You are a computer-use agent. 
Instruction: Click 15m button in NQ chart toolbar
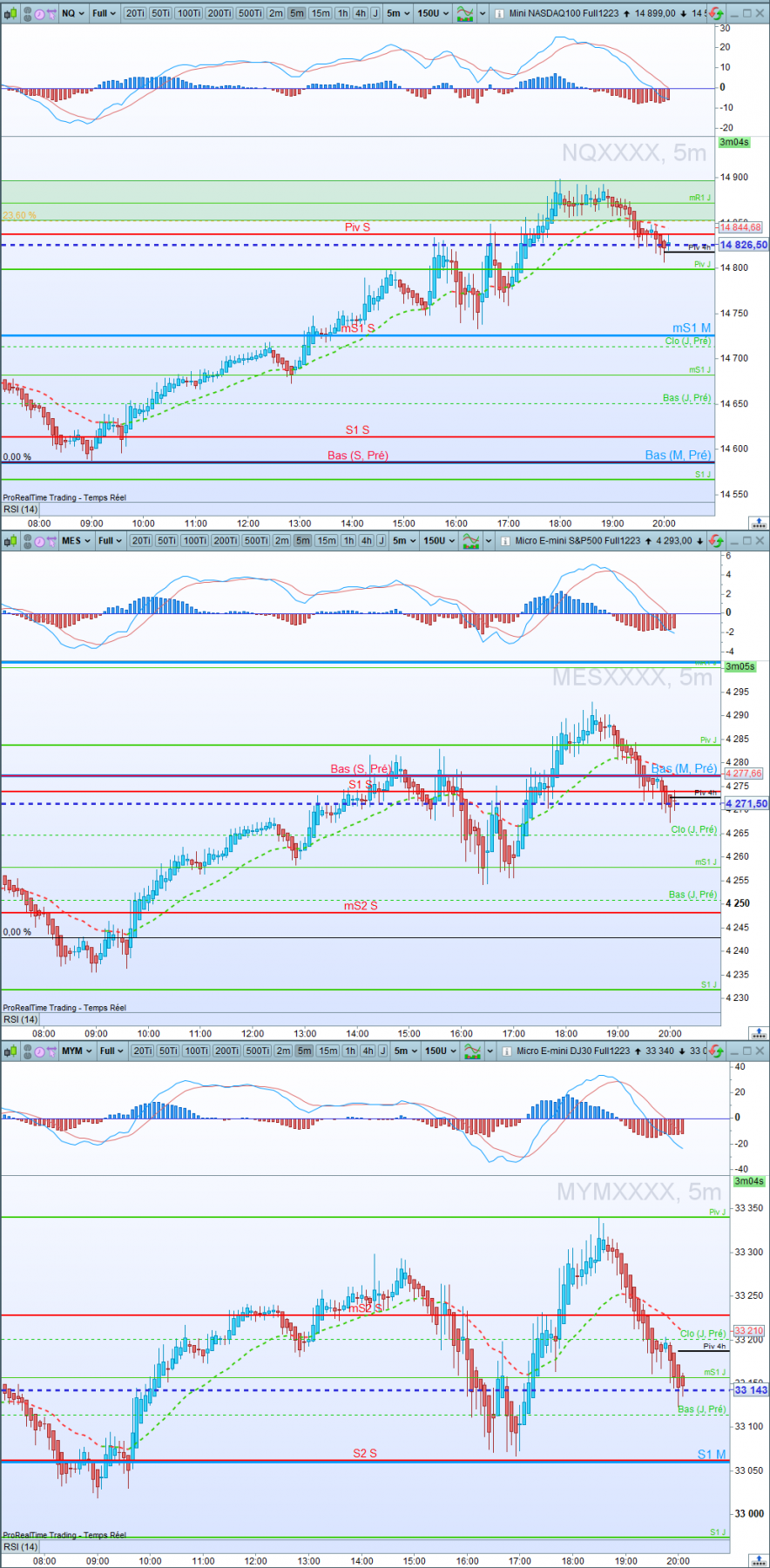click(x=321, y=13)
